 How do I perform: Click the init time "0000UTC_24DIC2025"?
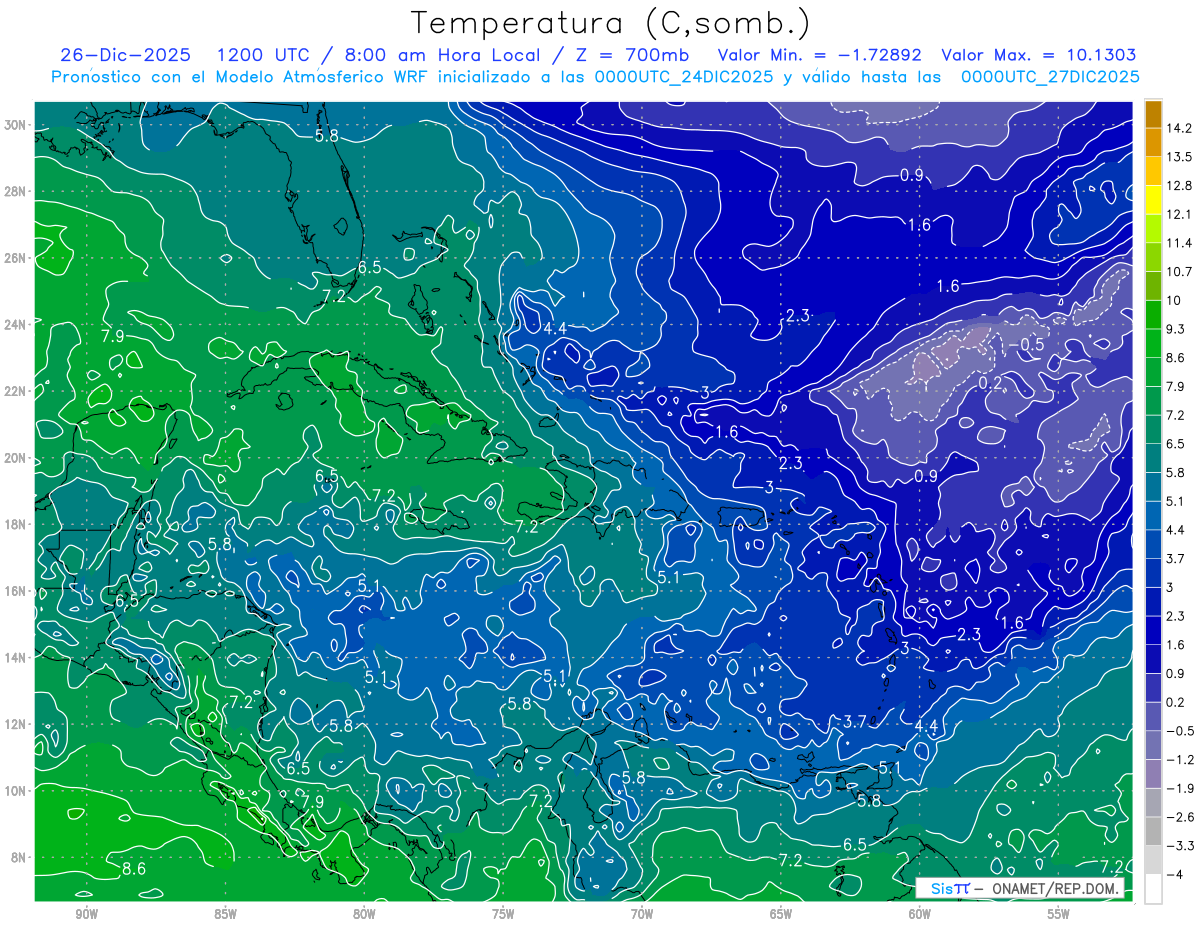tap(683, 77)
